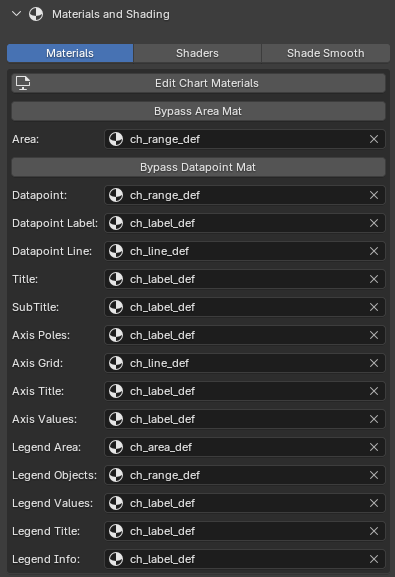Click material icon in Axis Title field

coord(116,391)
